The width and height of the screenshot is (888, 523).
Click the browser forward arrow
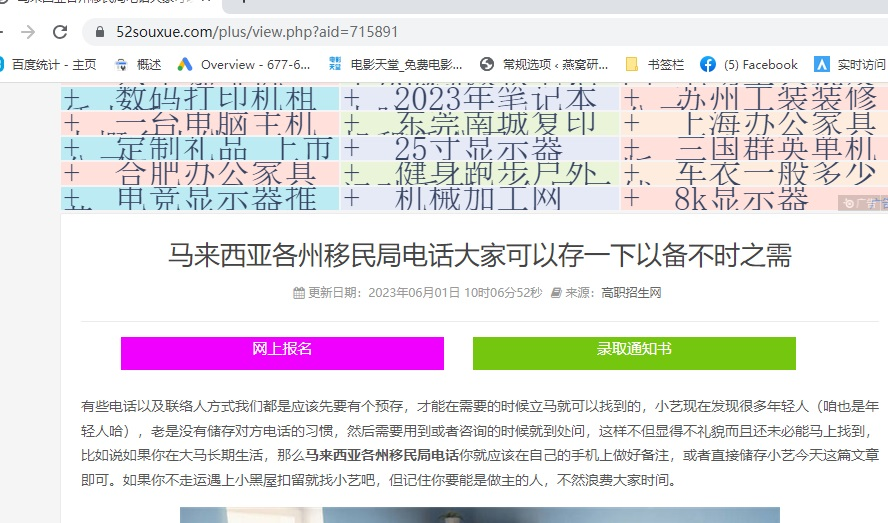click(28, 32)
